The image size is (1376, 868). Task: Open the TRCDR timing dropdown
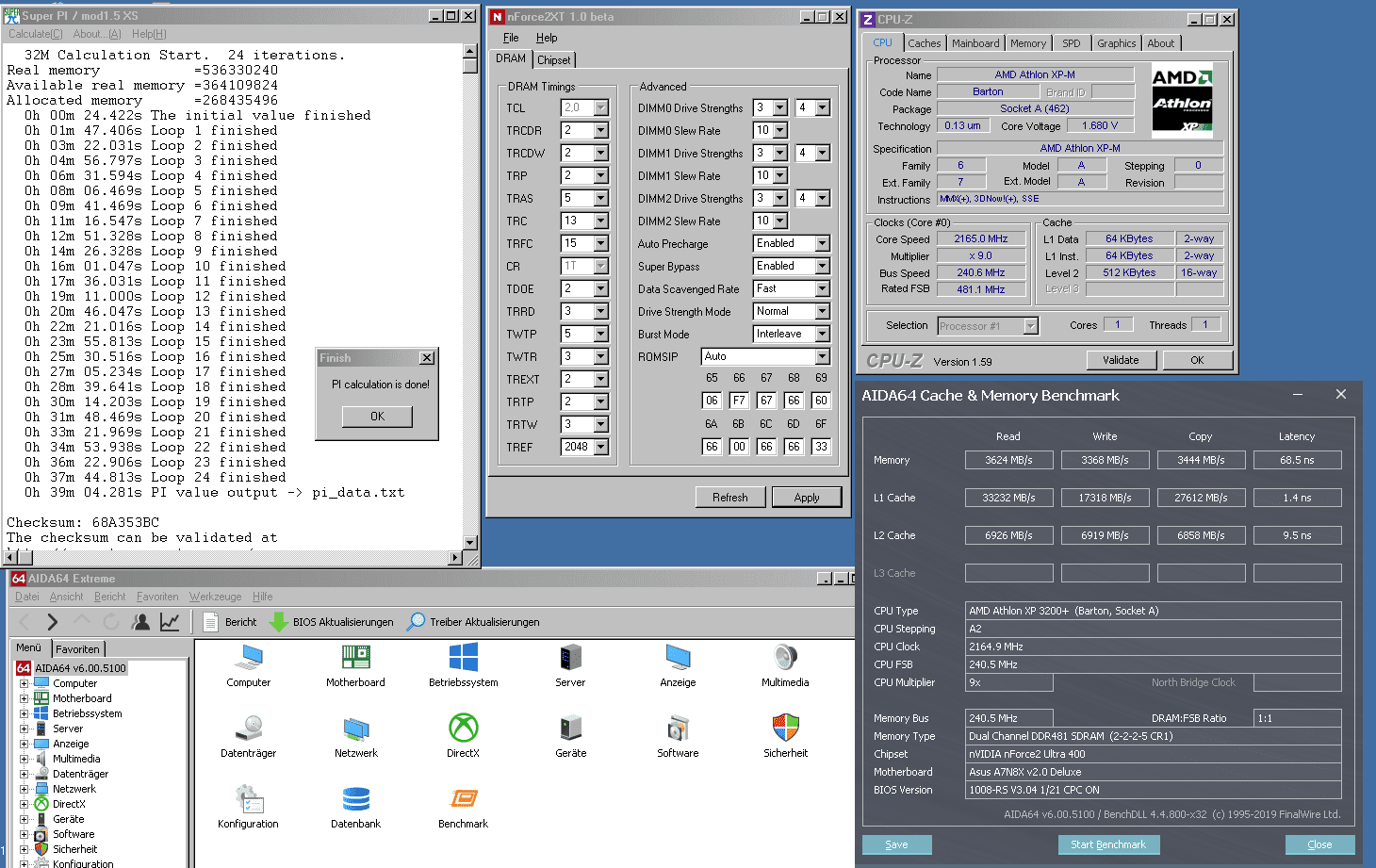(x=600, y=131)
